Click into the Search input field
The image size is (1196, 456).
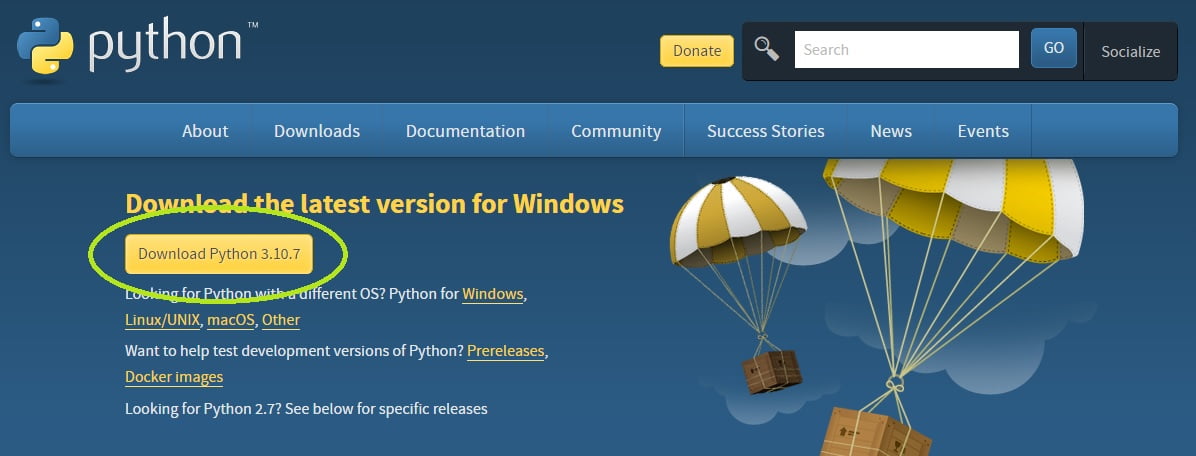coord(905,49)
